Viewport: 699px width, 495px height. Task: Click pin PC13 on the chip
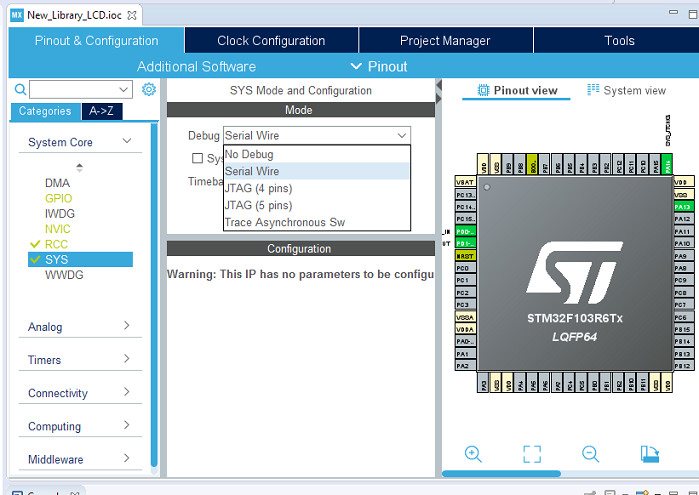tap(465, 194)
